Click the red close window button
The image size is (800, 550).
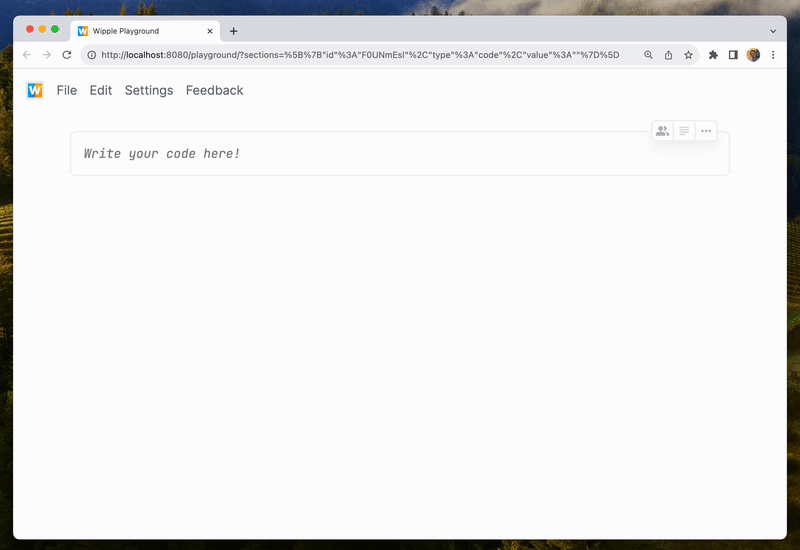point(30,29)
